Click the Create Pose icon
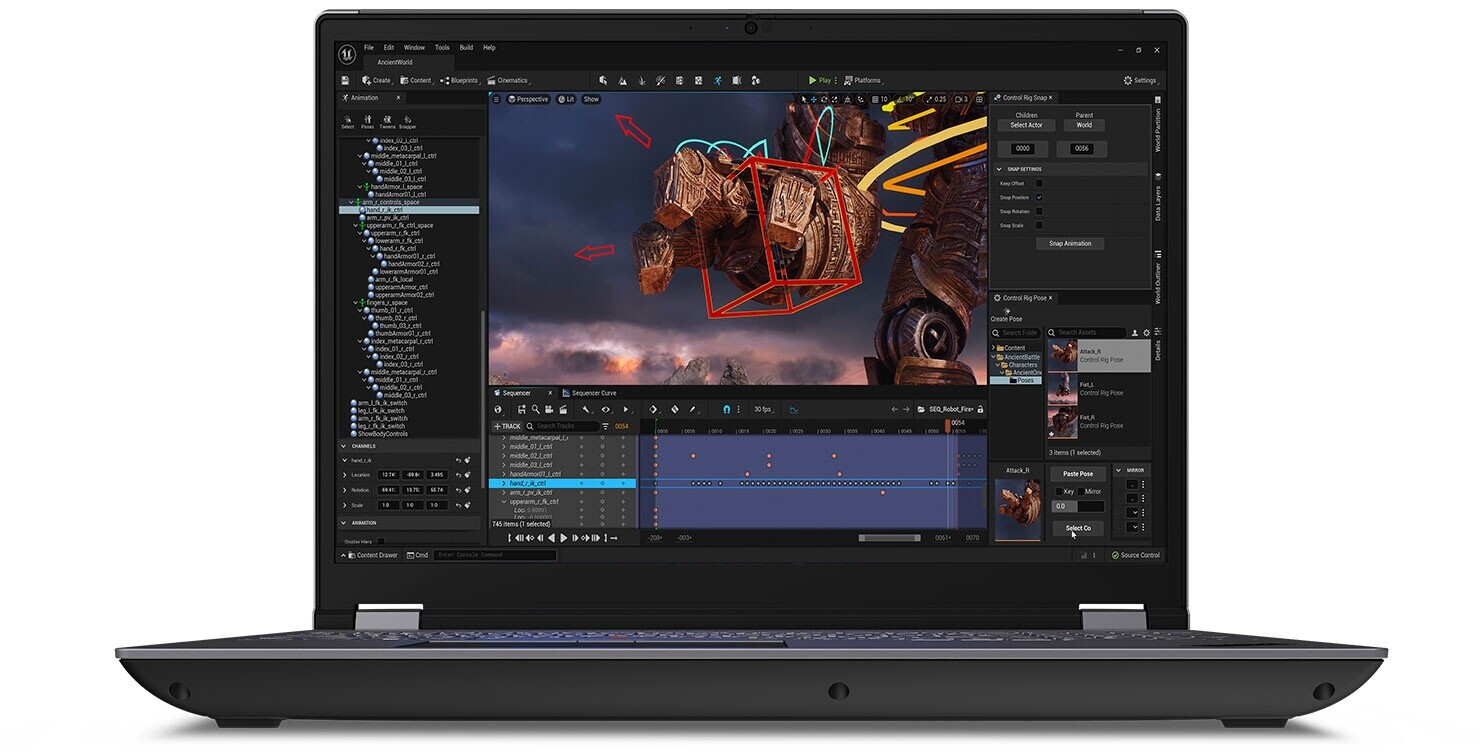This screenshot has width=1480, height=752. (x=1006, y=311)
